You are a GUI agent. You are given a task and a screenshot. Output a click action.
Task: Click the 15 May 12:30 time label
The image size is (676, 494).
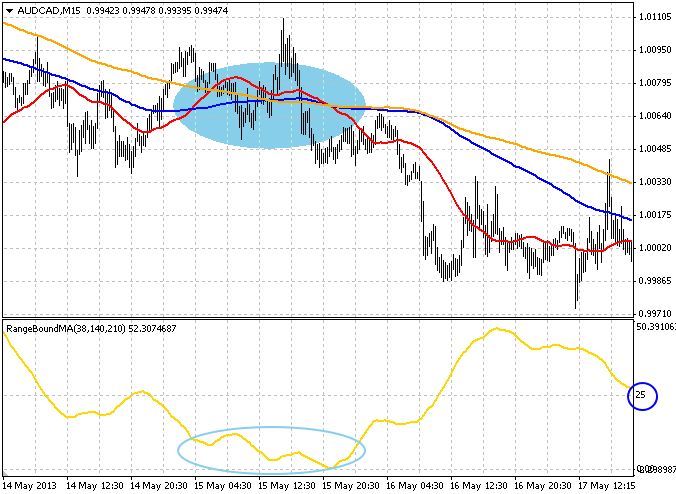pyautogui.click(x=287, y=484)
